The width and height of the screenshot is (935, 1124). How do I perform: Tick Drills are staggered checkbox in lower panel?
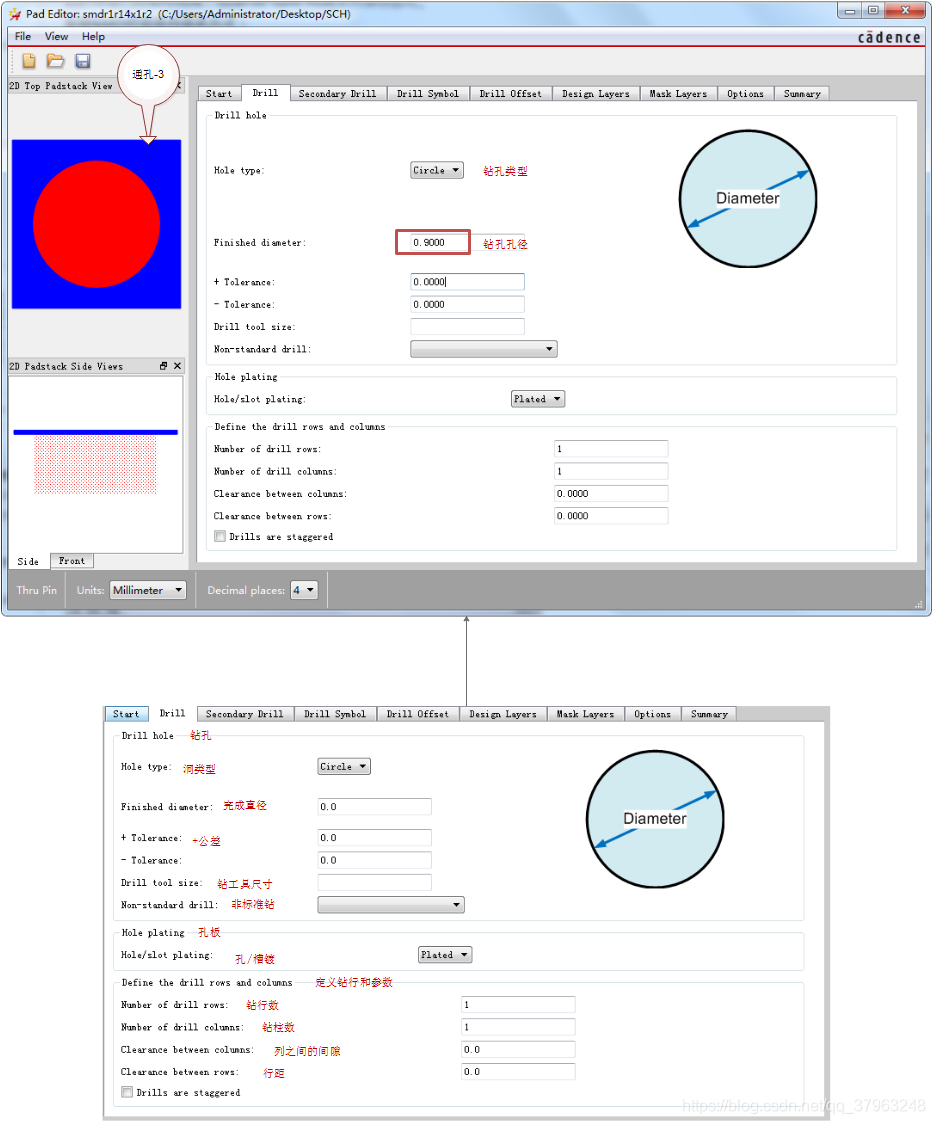tap(127, 1092)
